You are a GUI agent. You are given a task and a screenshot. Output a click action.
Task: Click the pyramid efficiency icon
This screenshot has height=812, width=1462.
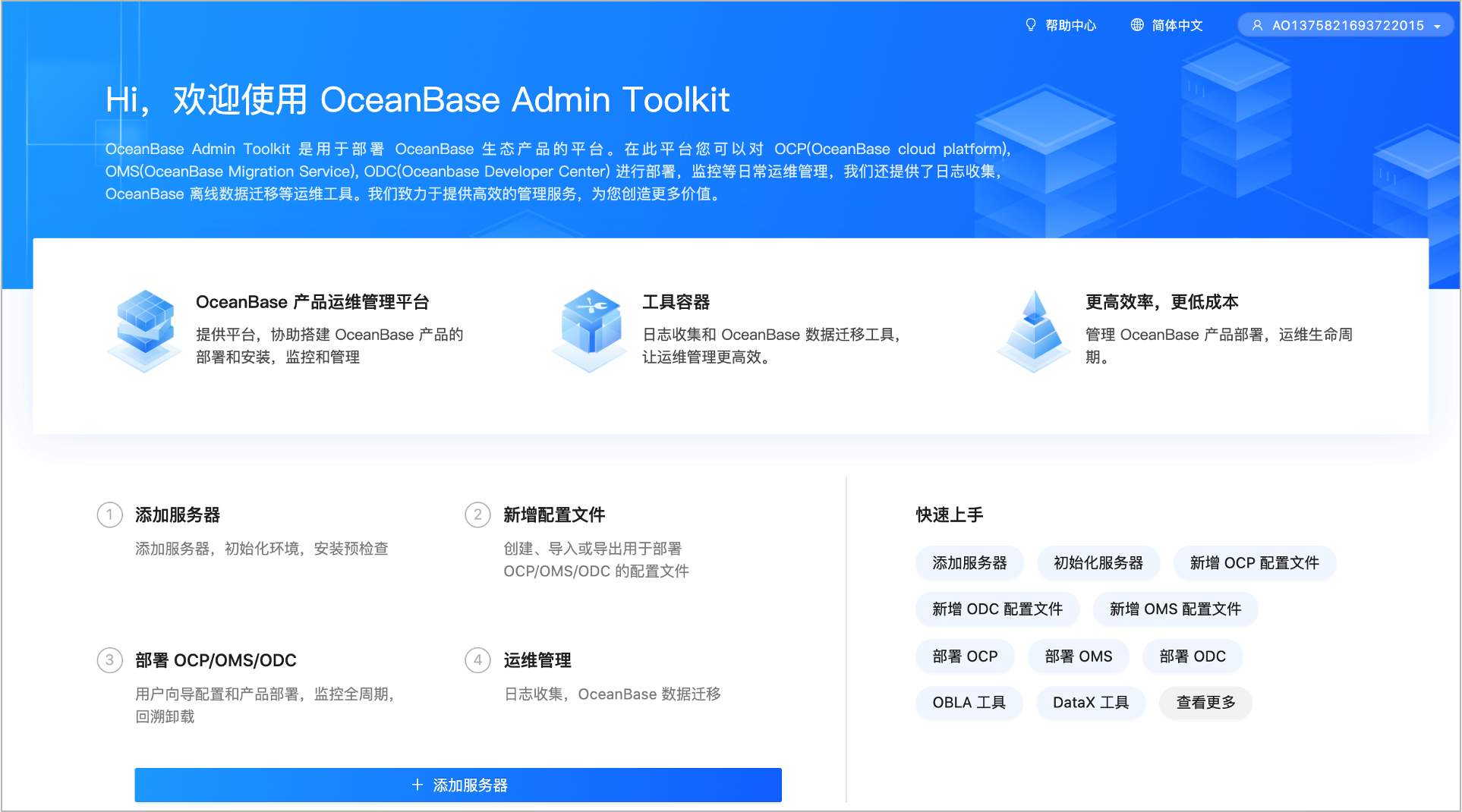tap(1034, 331)
